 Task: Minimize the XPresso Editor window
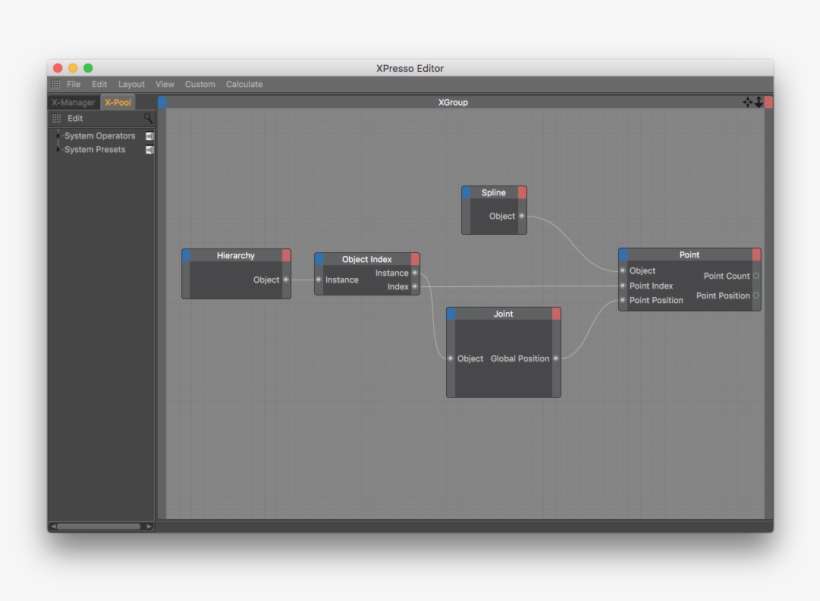point(73,68)
